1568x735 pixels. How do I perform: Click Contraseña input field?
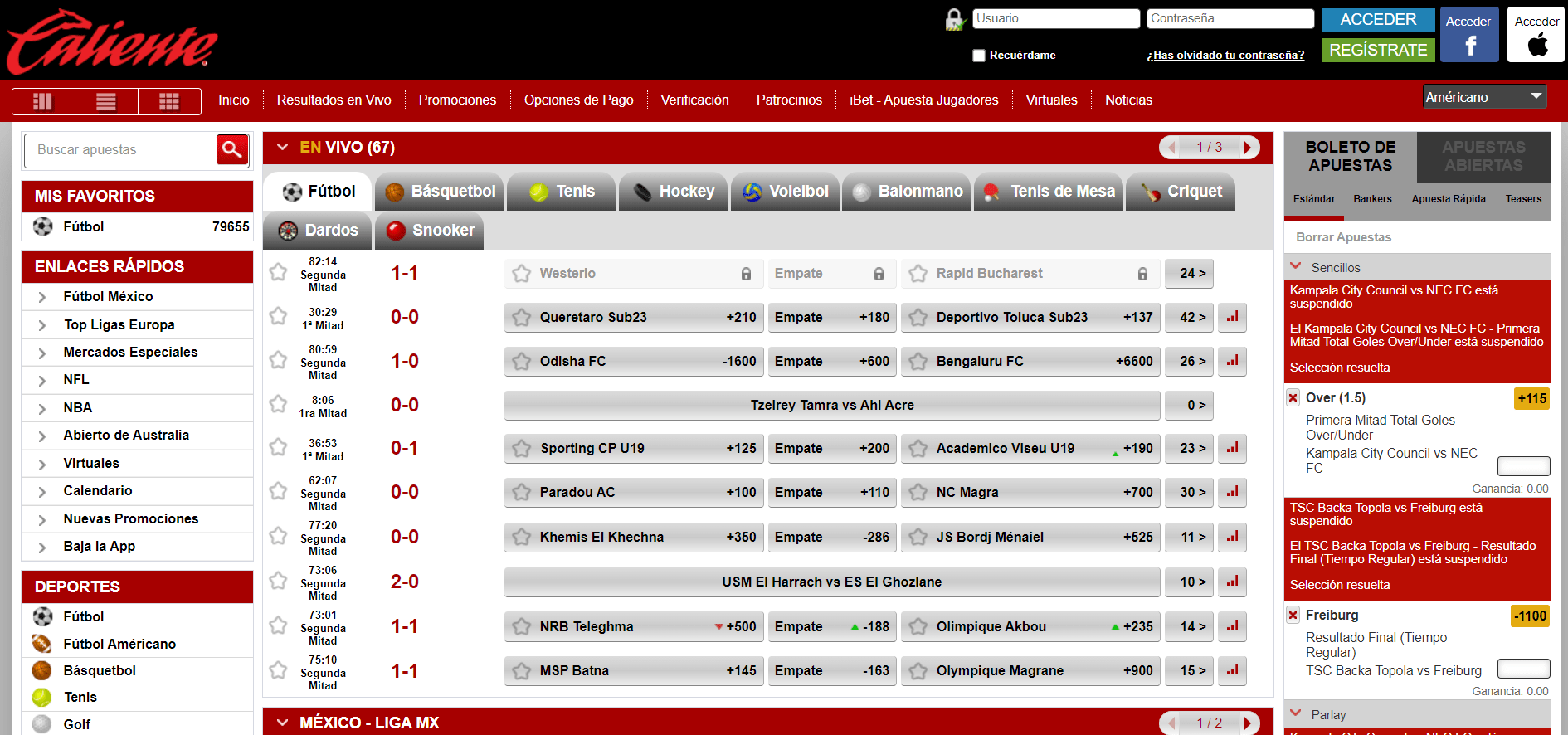pos(1230,18)
